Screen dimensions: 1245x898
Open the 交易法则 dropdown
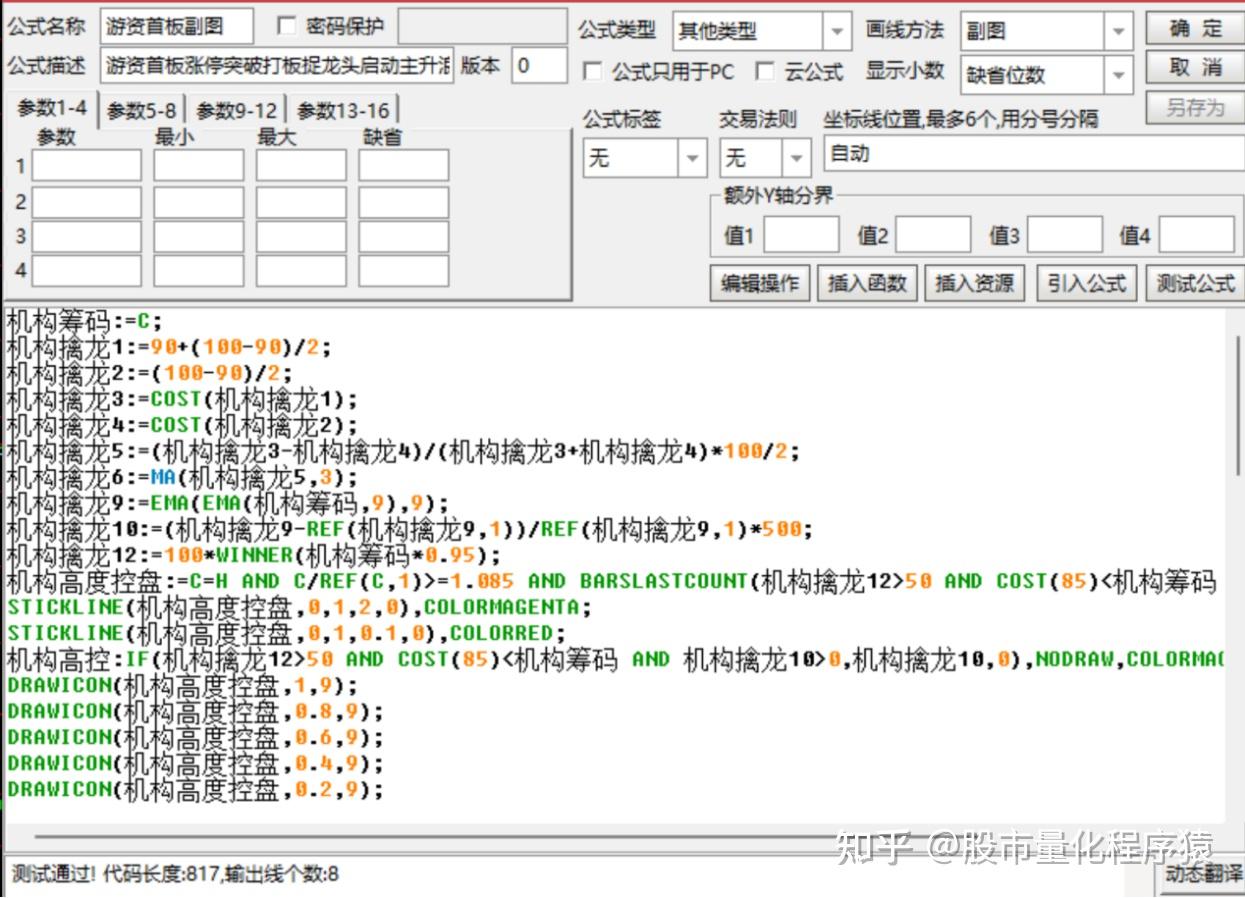tap(765, 158)
